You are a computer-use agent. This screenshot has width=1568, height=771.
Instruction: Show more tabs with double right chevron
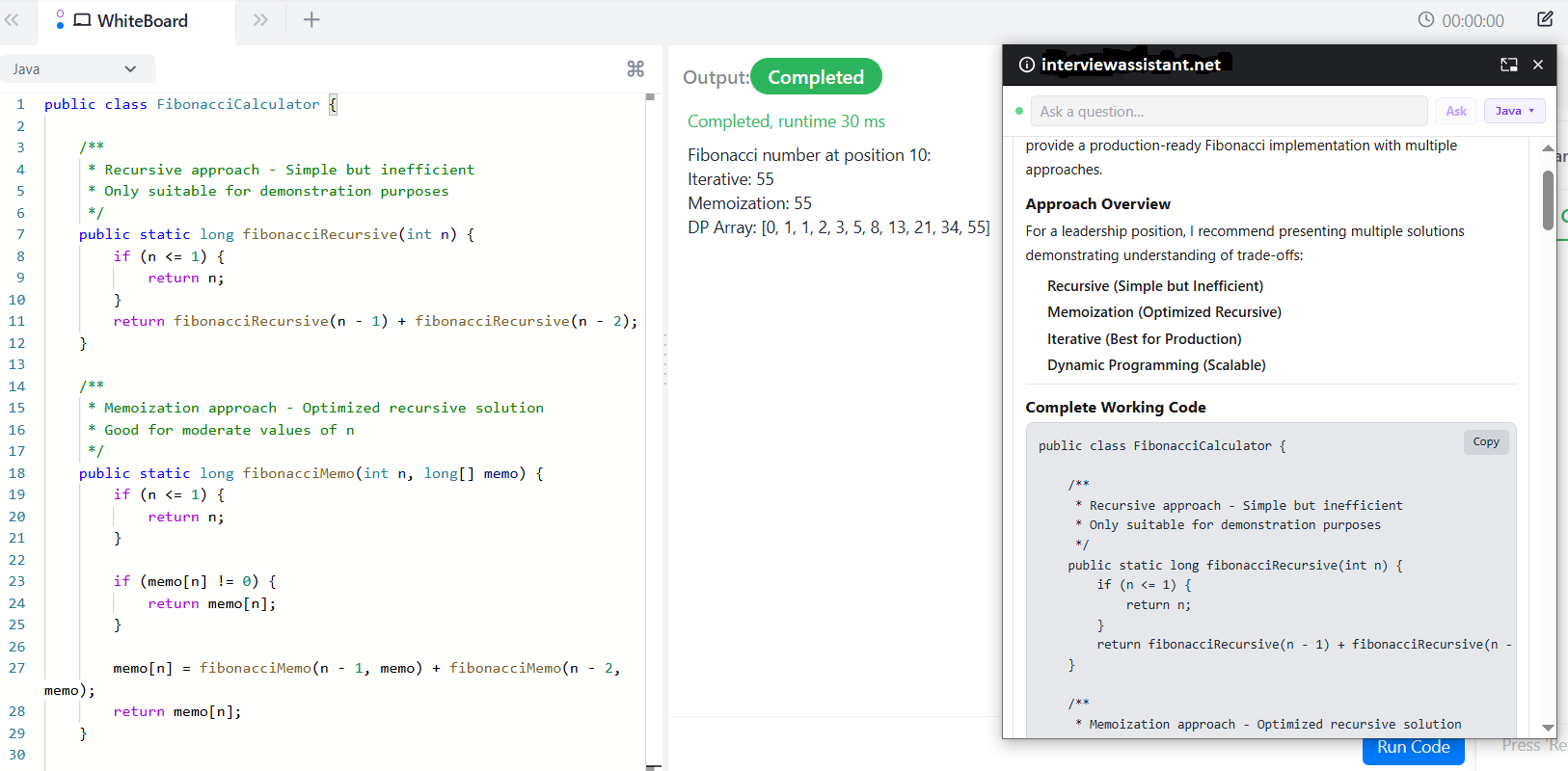click(x=260, y=19)
